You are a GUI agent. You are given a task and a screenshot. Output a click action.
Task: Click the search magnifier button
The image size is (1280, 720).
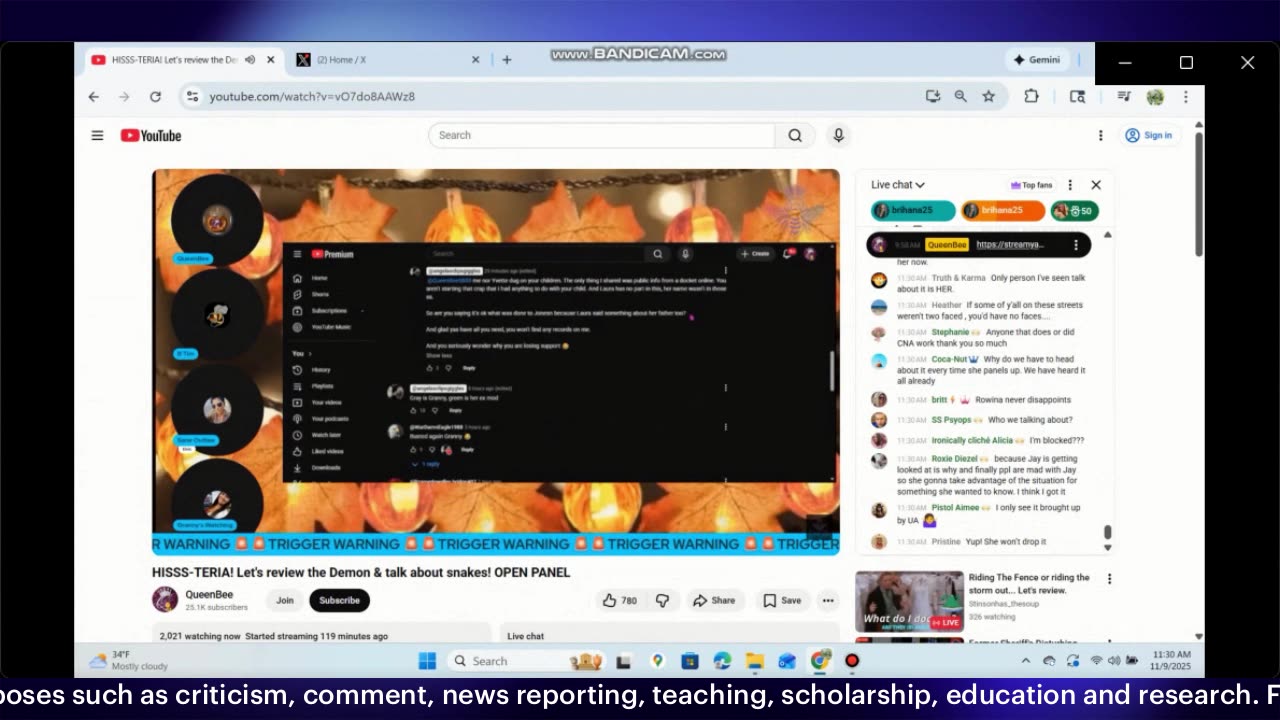[x=795, y=135]
